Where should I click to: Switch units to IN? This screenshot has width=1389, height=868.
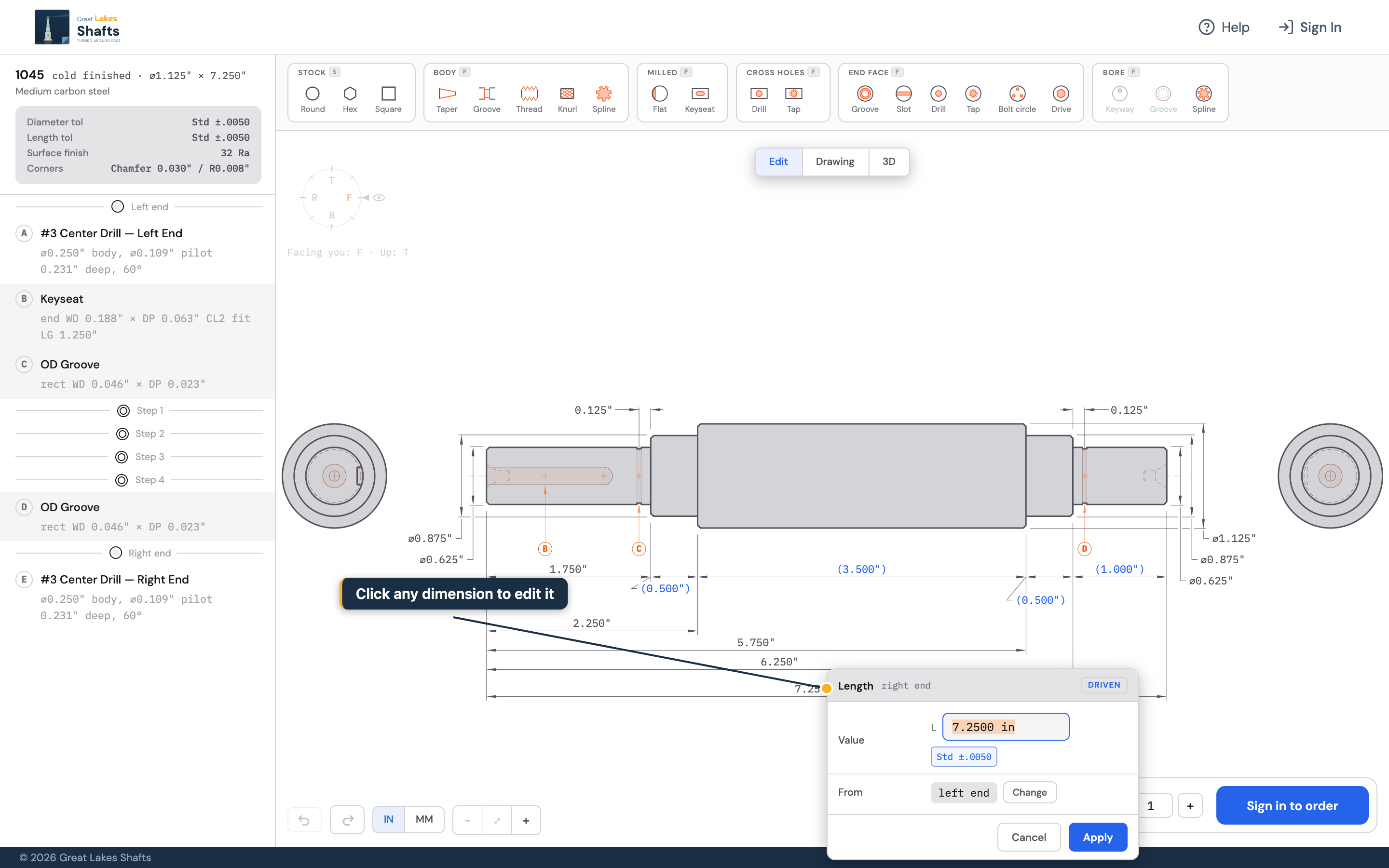(x=389, y=819)
